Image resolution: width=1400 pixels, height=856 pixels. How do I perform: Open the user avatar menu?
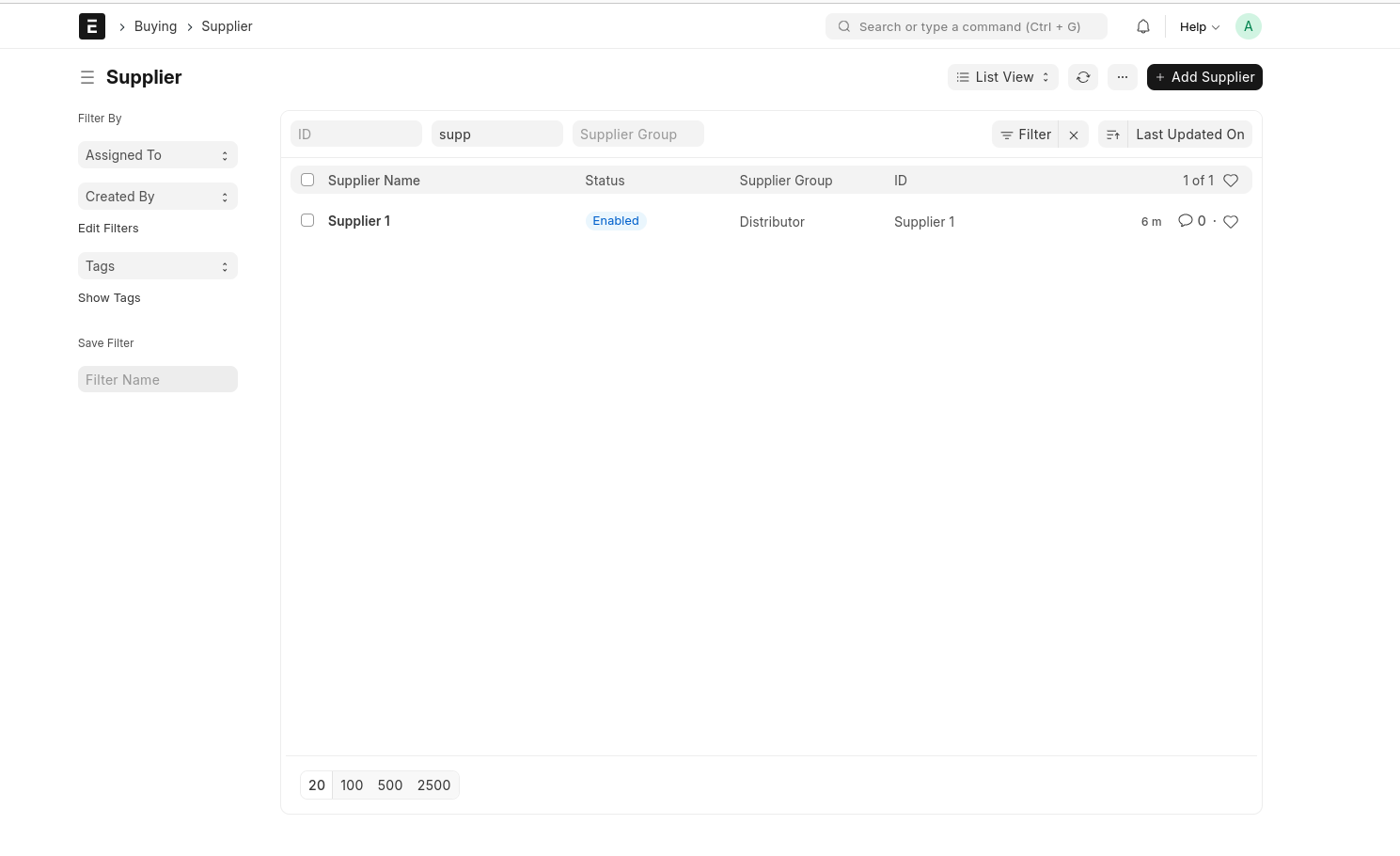coord(1248,26)
